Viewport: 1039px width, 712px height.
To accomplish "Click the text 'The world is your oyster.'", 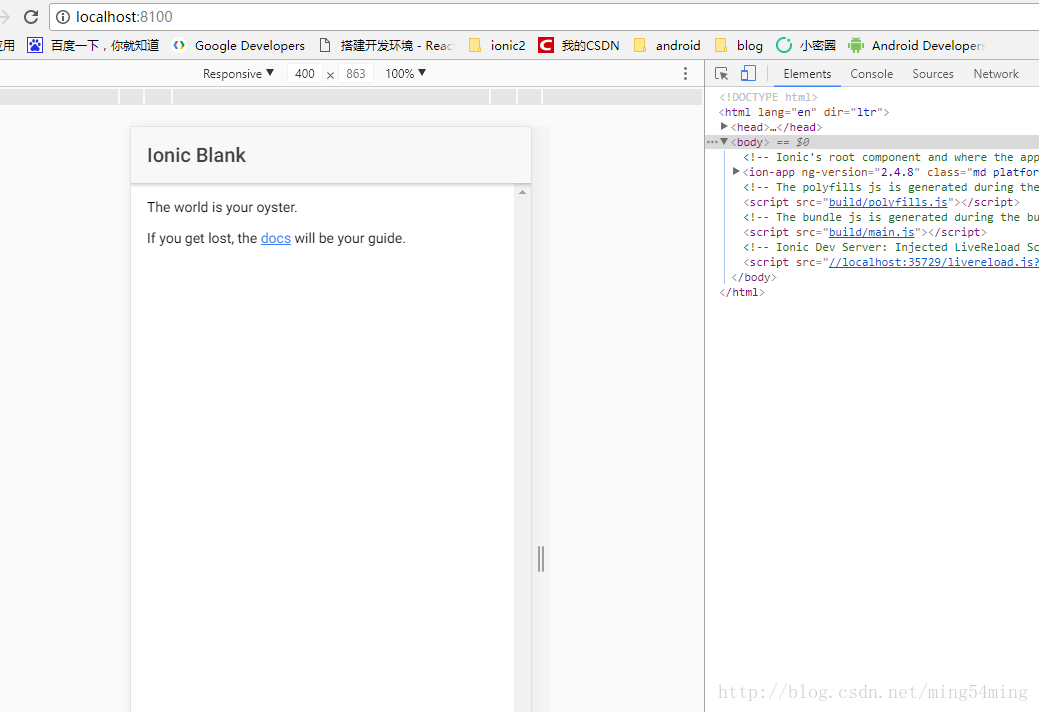I will 222,207.
